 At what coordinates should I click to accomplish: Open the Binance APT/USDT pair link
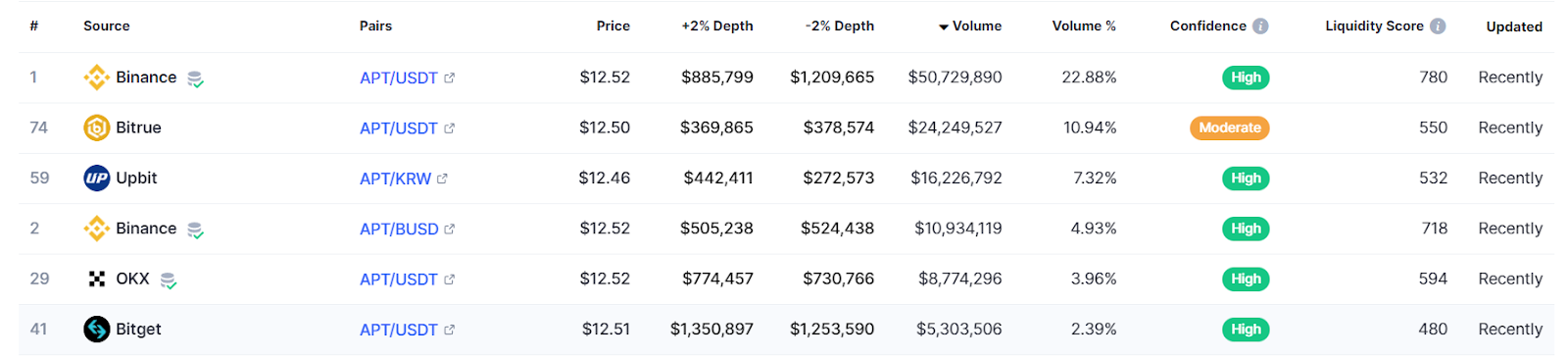tap(399, 77)
